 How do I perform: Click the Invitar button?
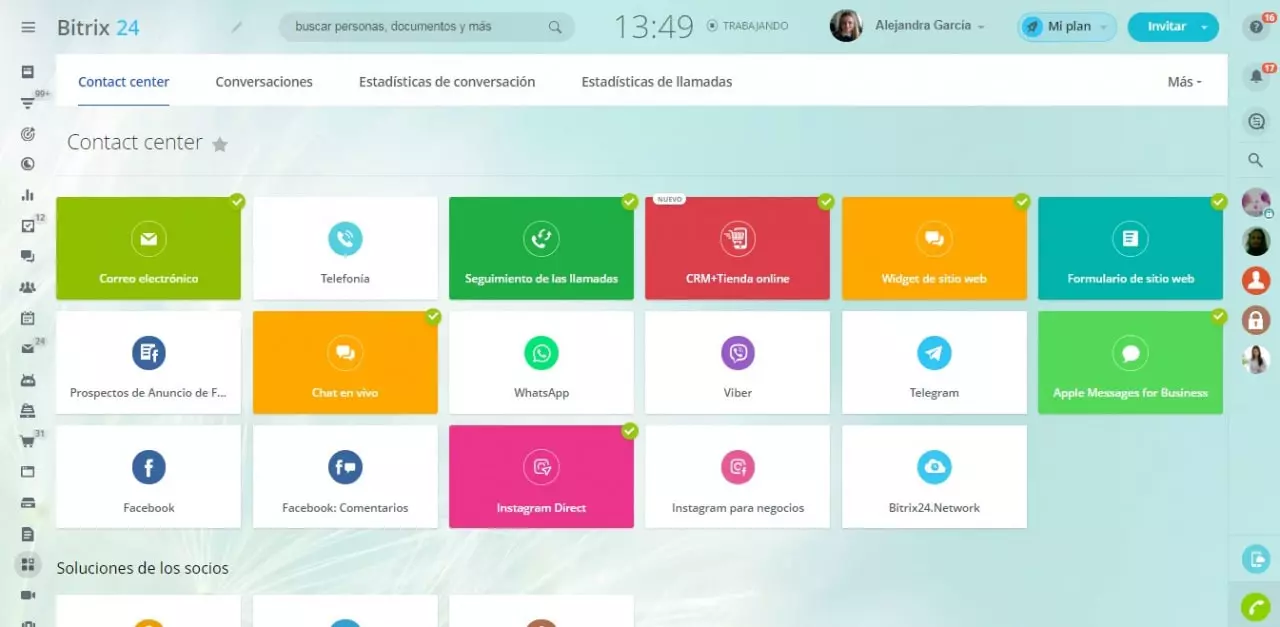(1166, 27)
